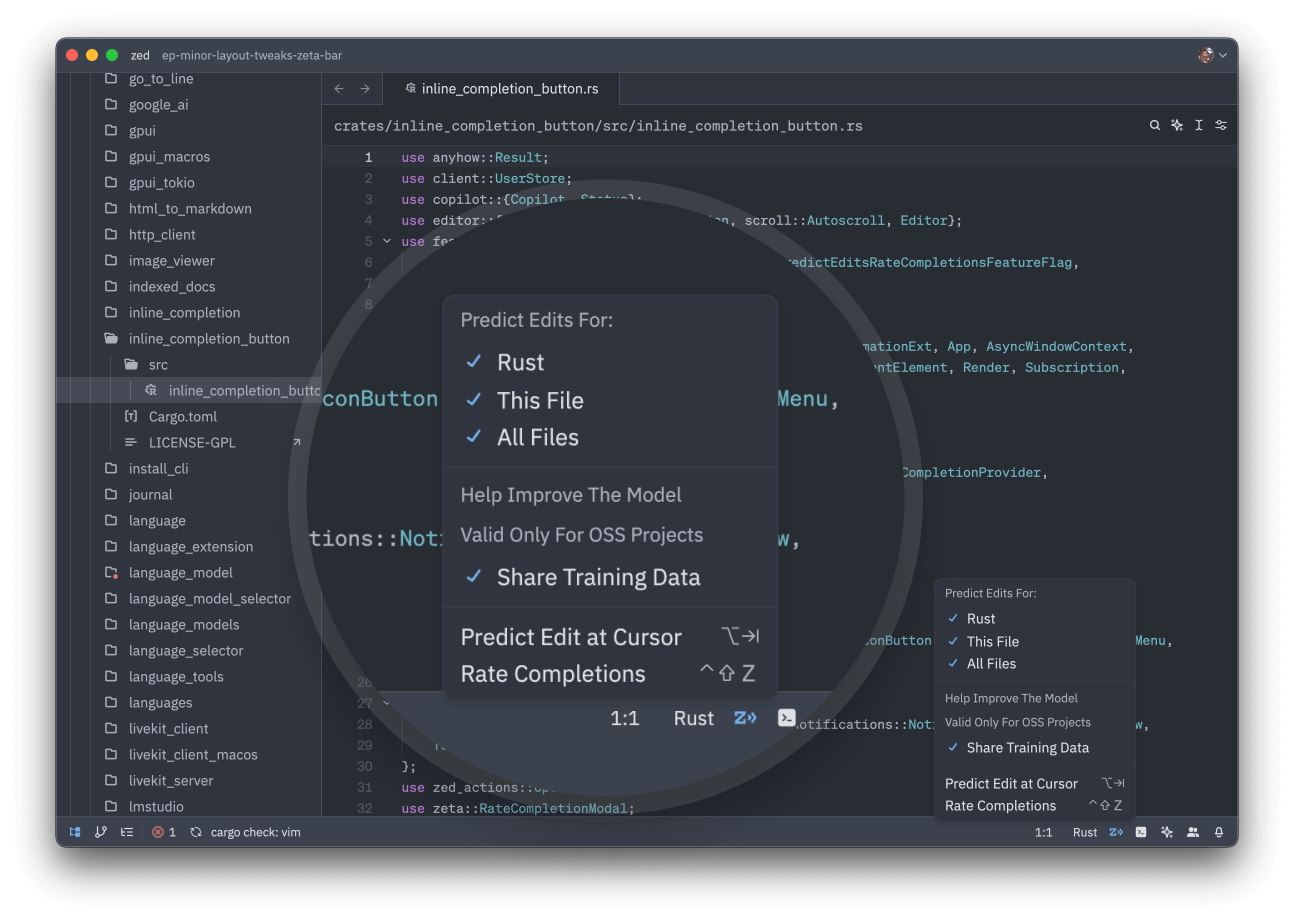This screenshot has width=1294, height=921.
Task: Click the buffer search magnifier icon
Action: (1155, 125)
